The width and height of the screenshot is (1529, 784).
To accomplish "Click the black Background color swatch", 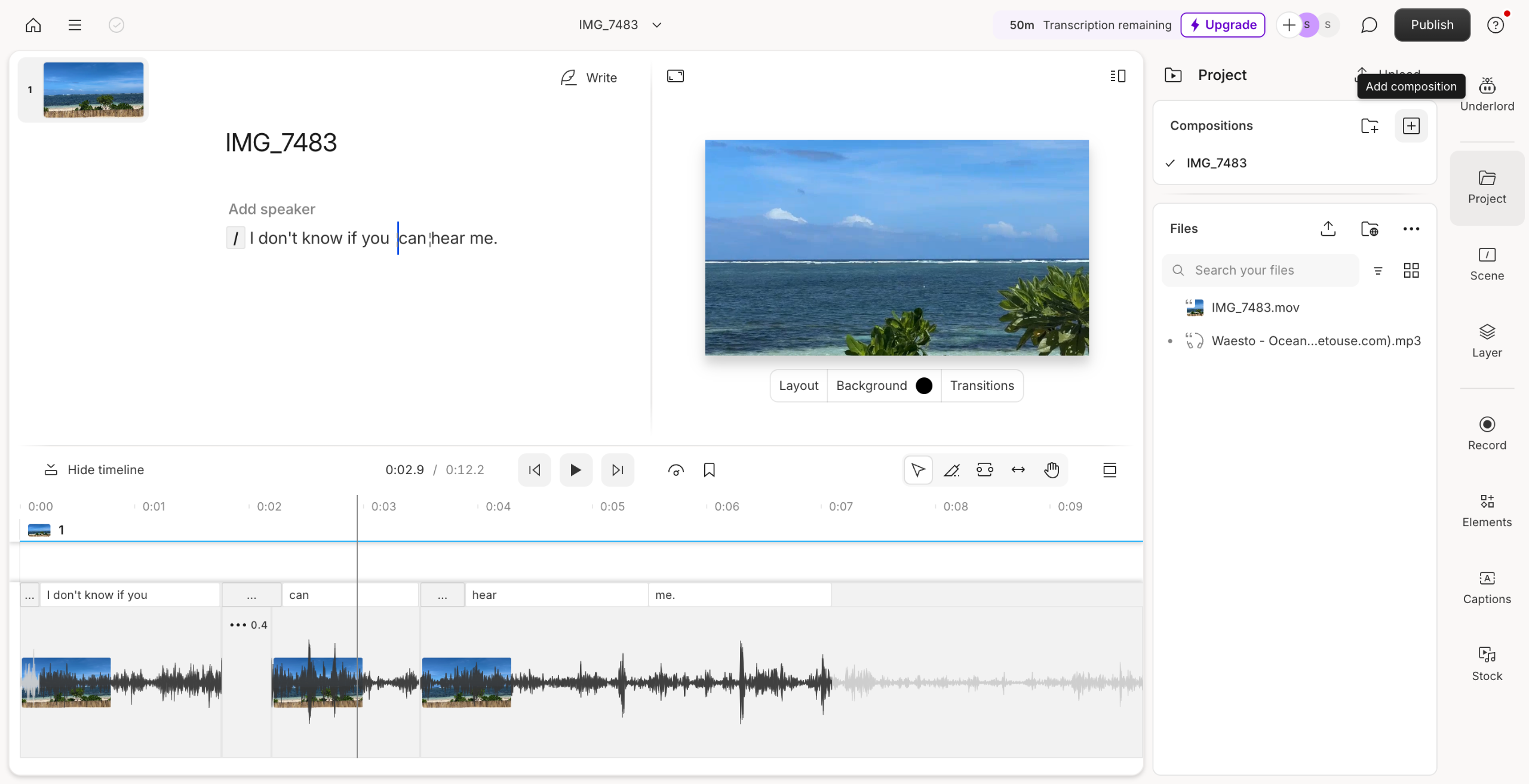I will pos(923,386).
